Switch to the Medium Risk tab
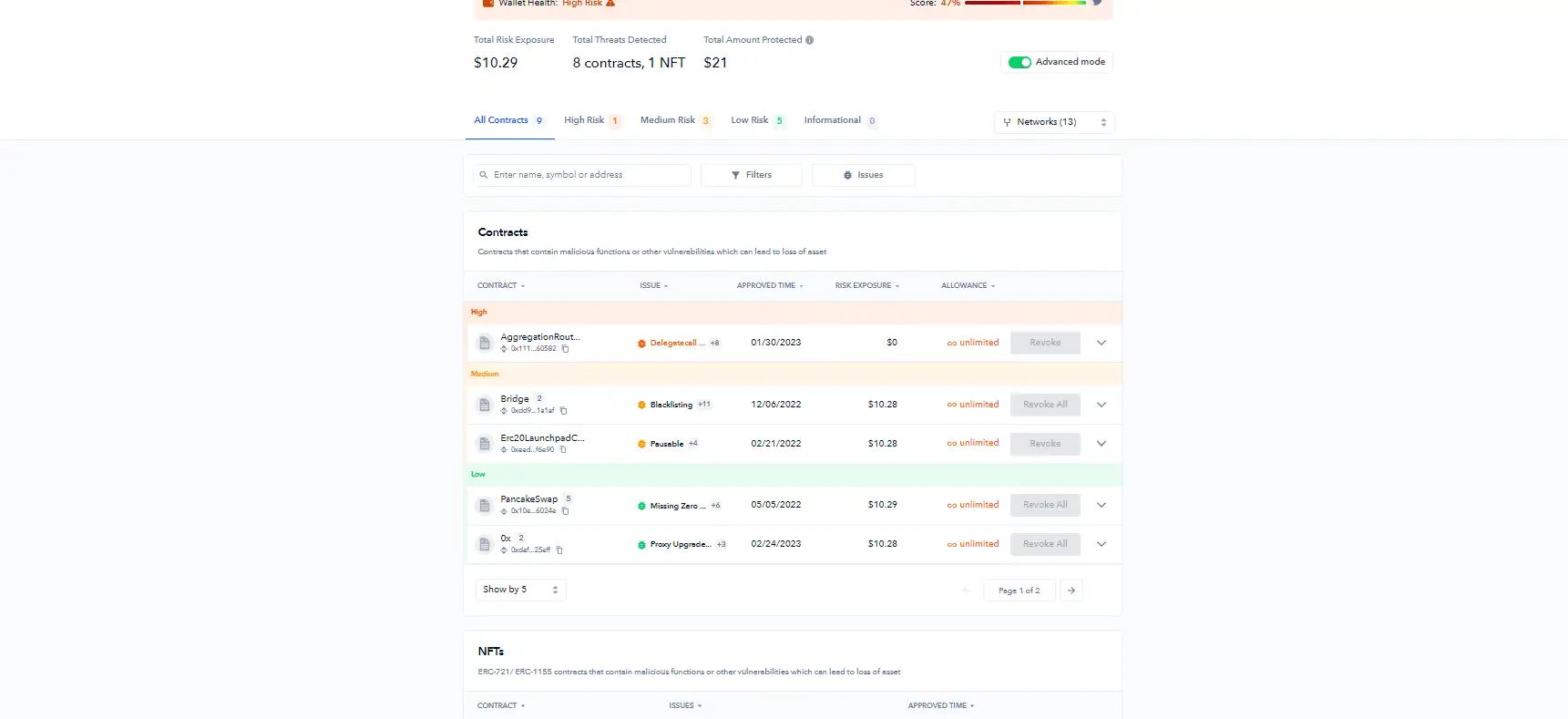 click(668, 120)
